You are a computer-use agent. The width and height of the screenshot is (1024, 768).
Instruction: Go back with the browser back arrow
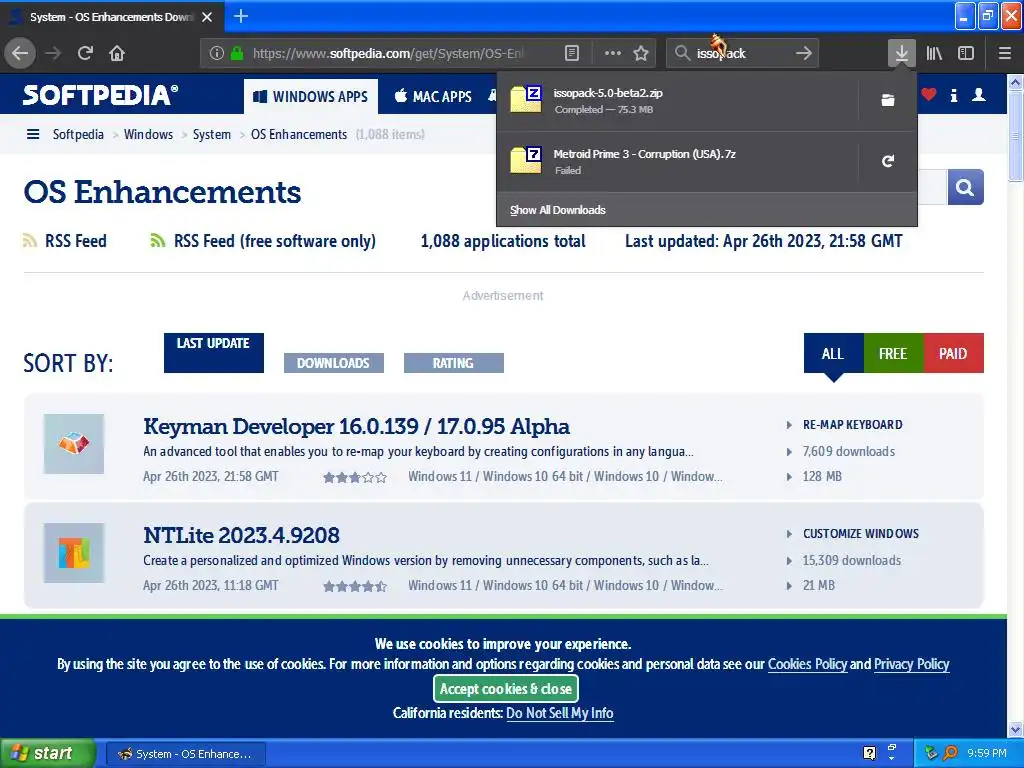20,53
